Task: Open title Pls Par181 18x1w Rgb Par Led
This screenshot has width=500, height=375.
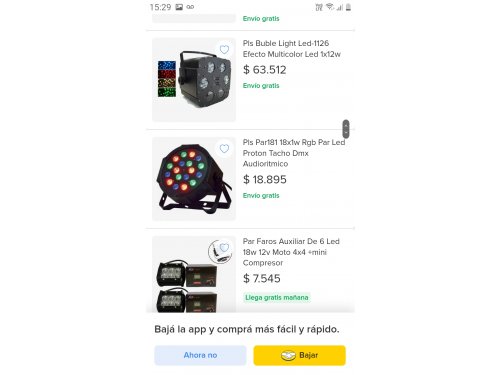Action: (x=294, y=153)
